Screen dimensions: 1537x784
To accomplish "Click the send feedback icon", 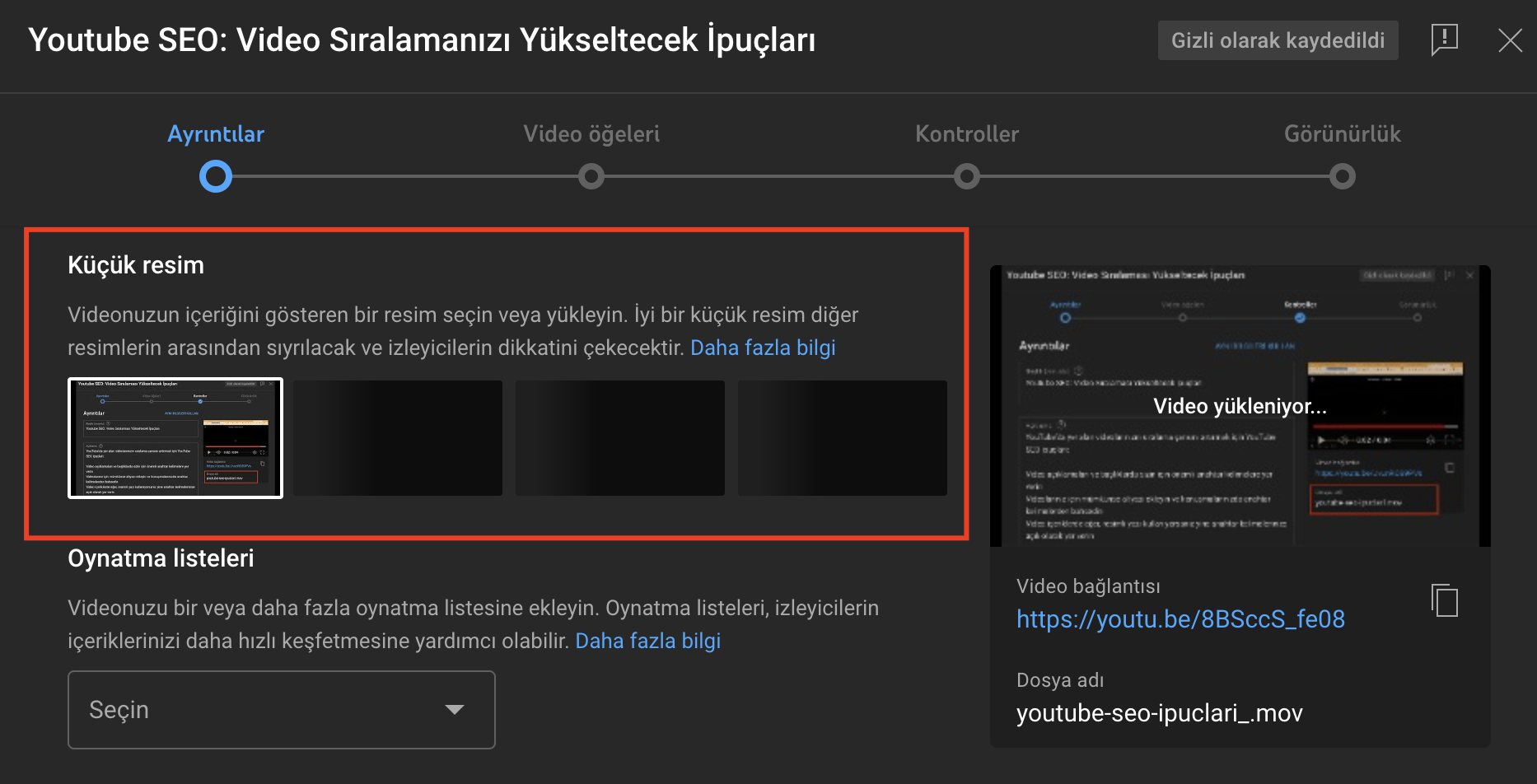I will click(x=1445, y=40).
